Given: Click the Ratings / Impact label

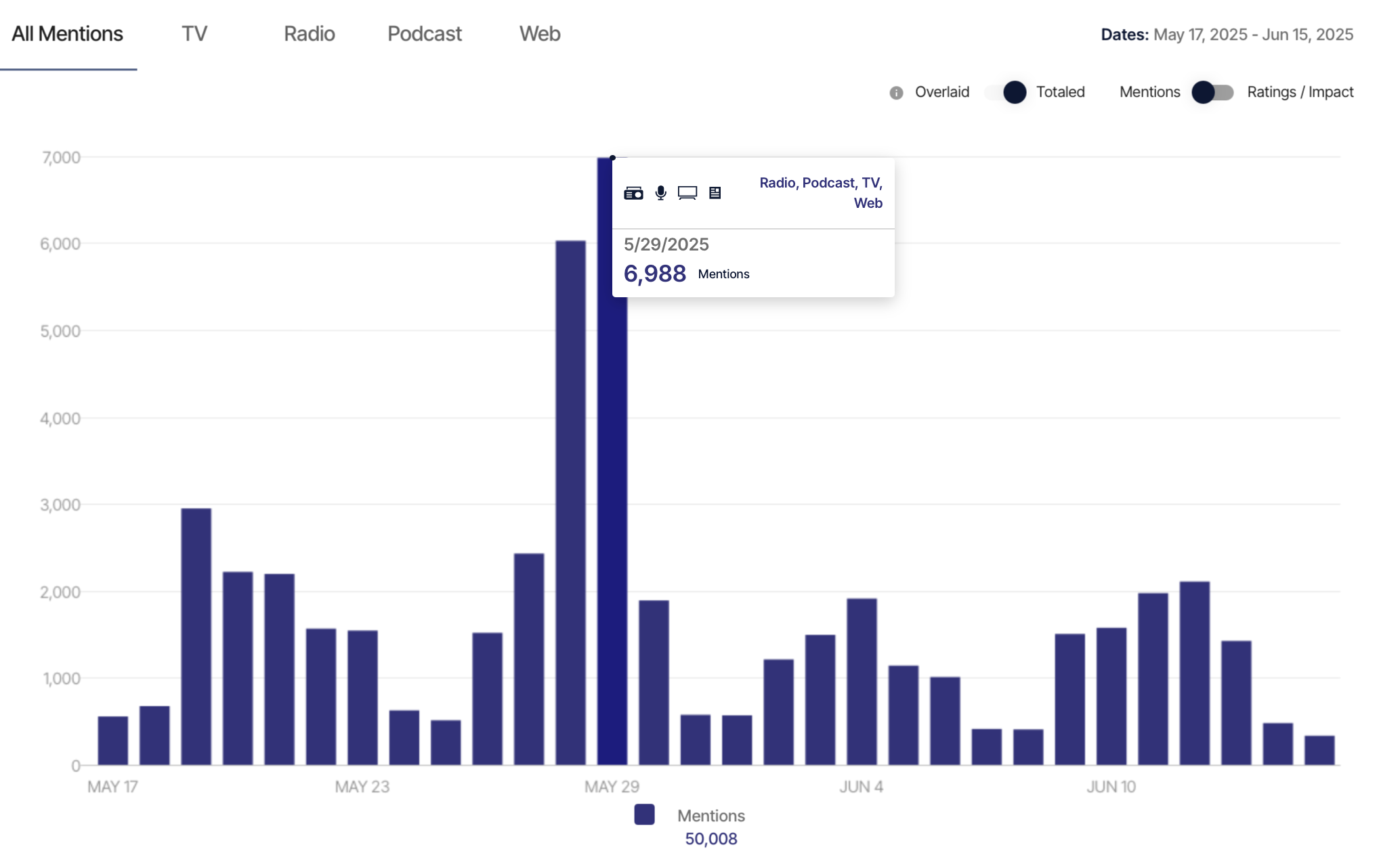Looking at the screenshot, I should (1300, 92).
